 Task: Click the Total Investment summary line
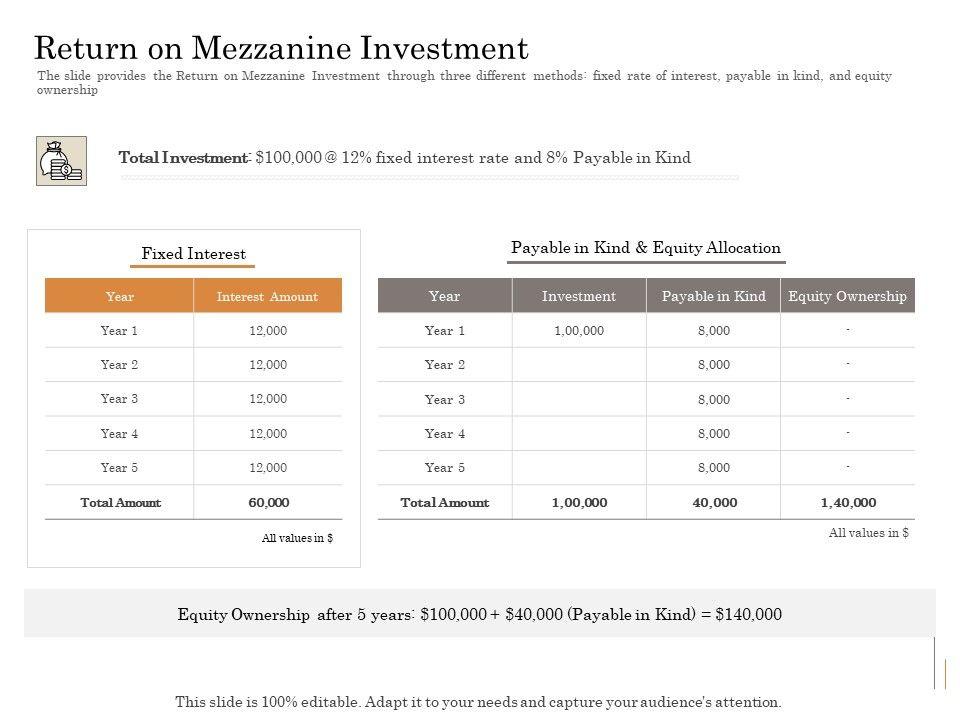coord(404,158)
